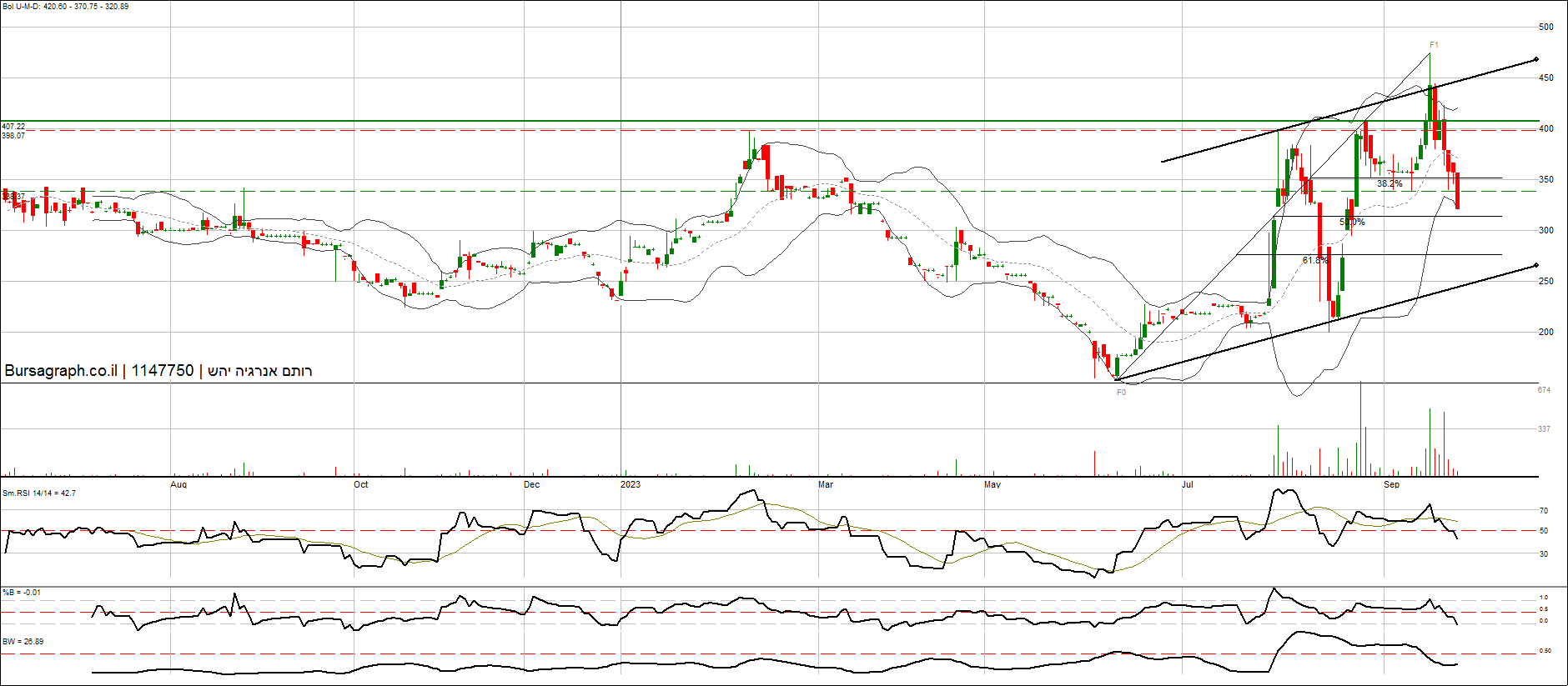Click the 2023 year label on time axis
This screenshot has height=686, width=1568.
tap(631, 484)
